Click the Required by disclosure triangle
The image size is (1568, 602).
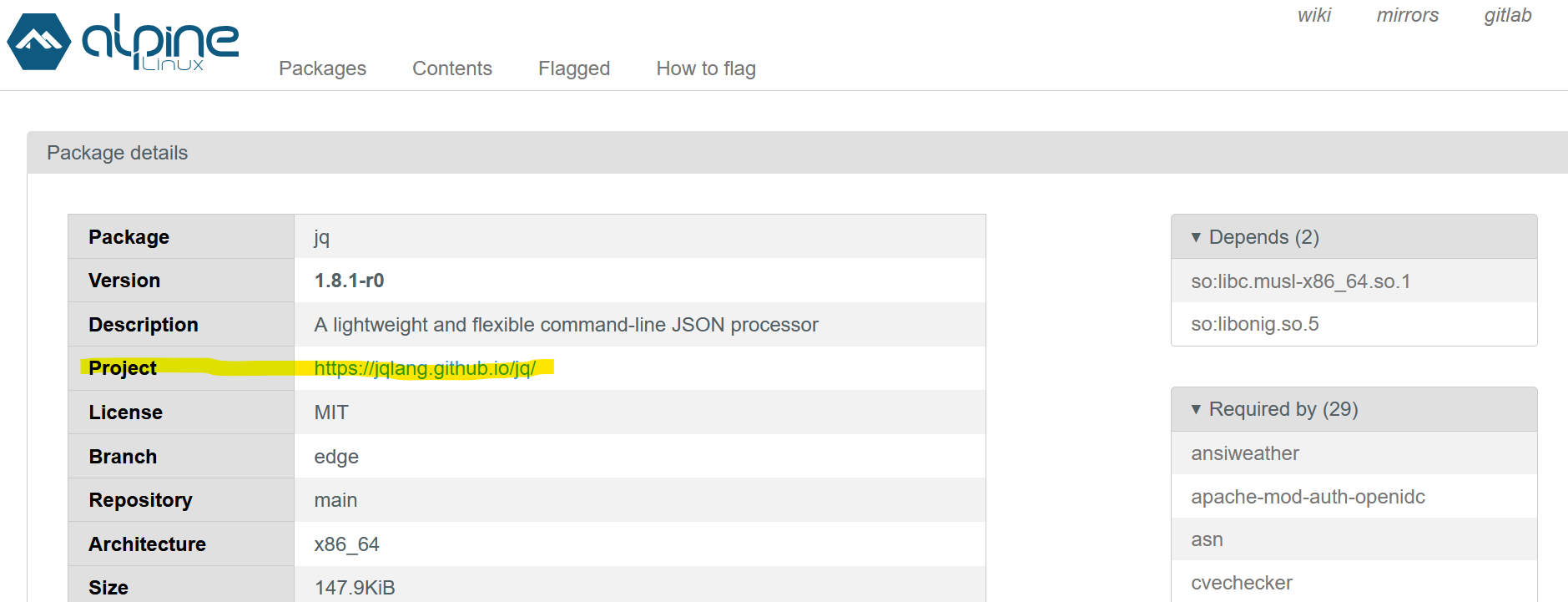(x=1196, y=409)
